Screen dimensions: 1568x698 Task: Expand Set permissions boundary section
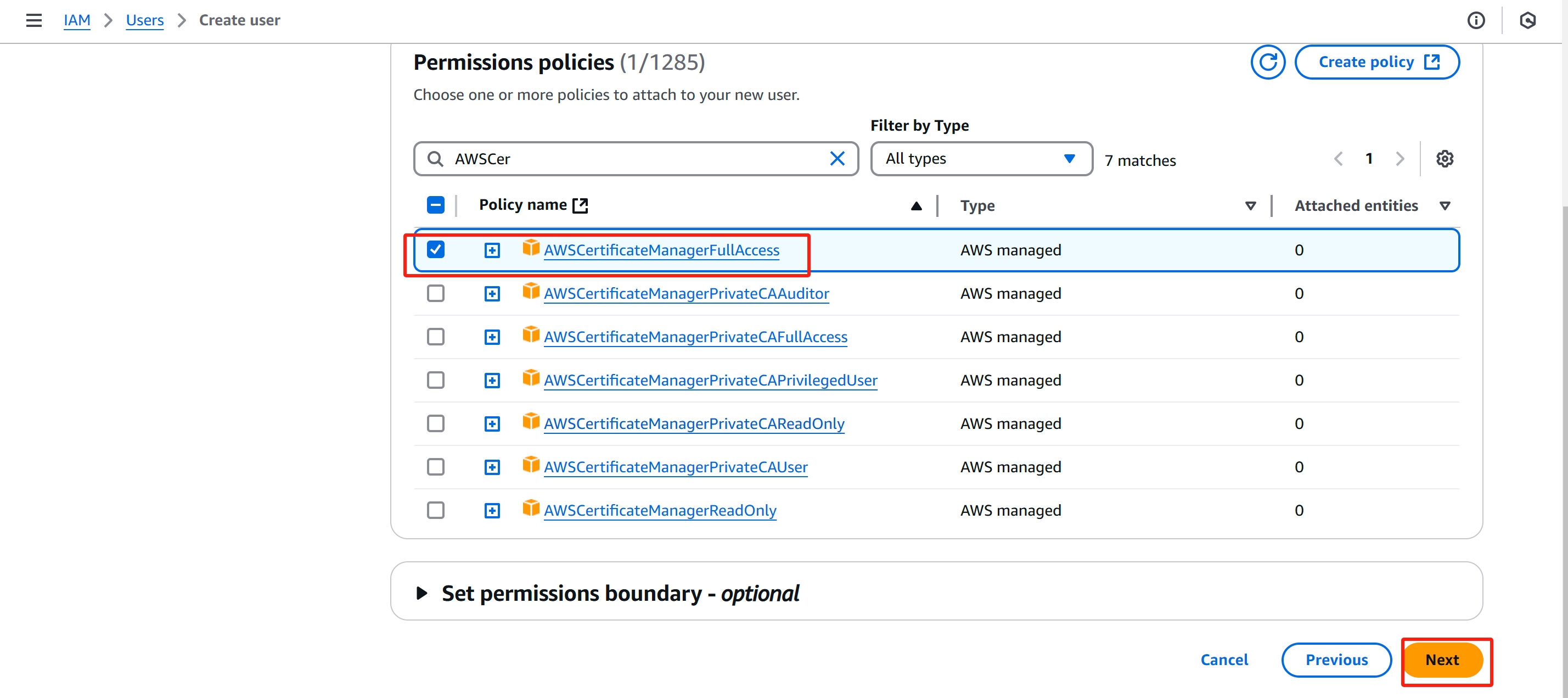[421, 593]
